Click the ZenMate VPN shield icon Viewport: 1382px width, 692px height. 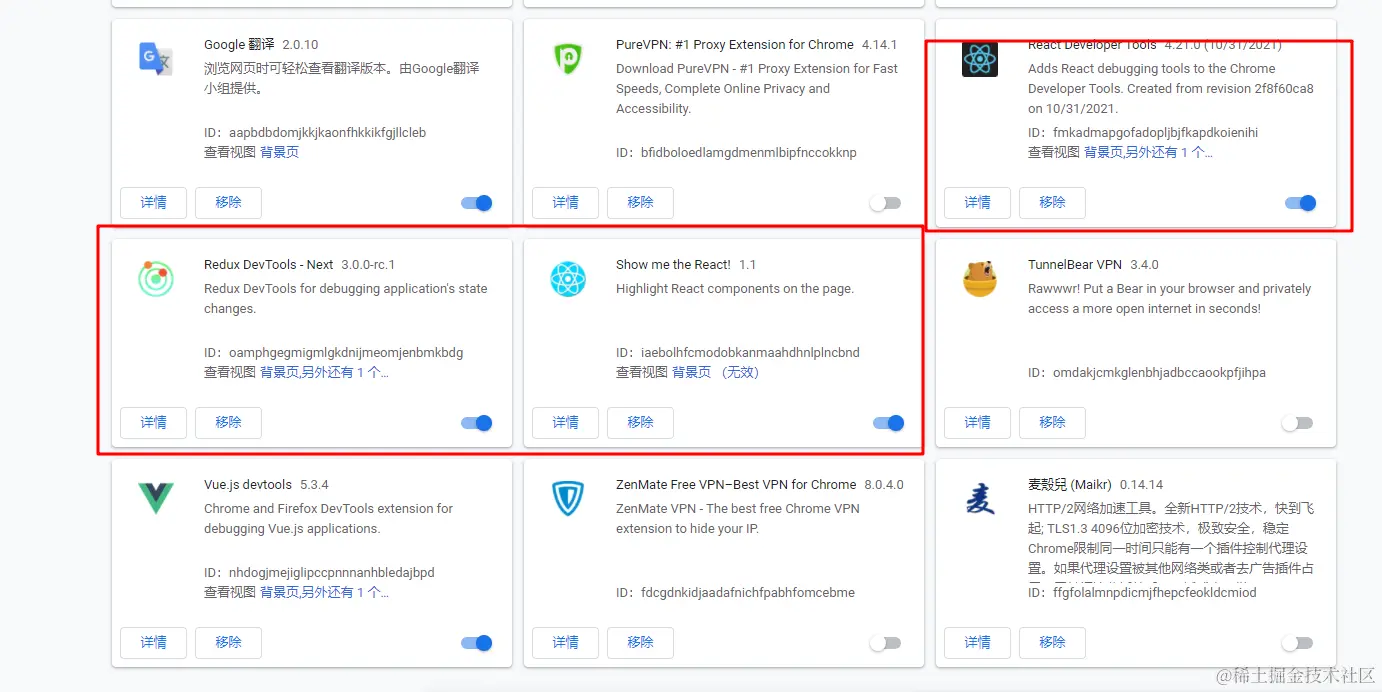[568, 499]
